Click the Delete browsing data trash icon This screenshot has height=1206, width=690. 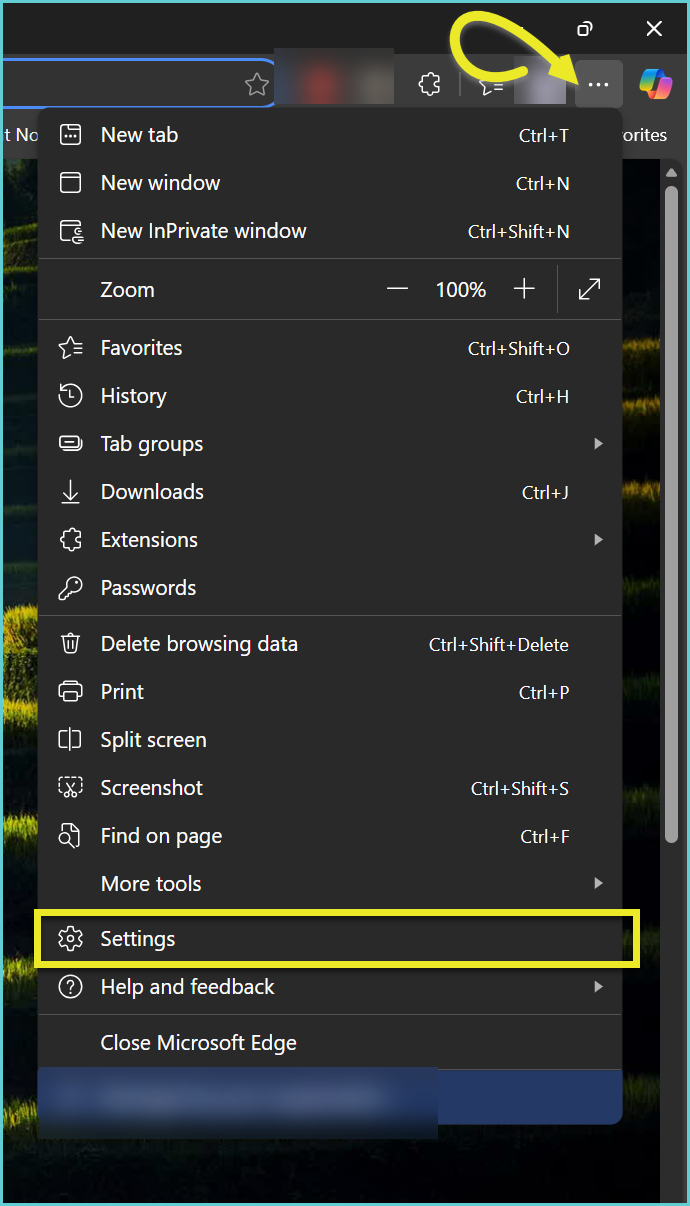click(x=70, y=644)
